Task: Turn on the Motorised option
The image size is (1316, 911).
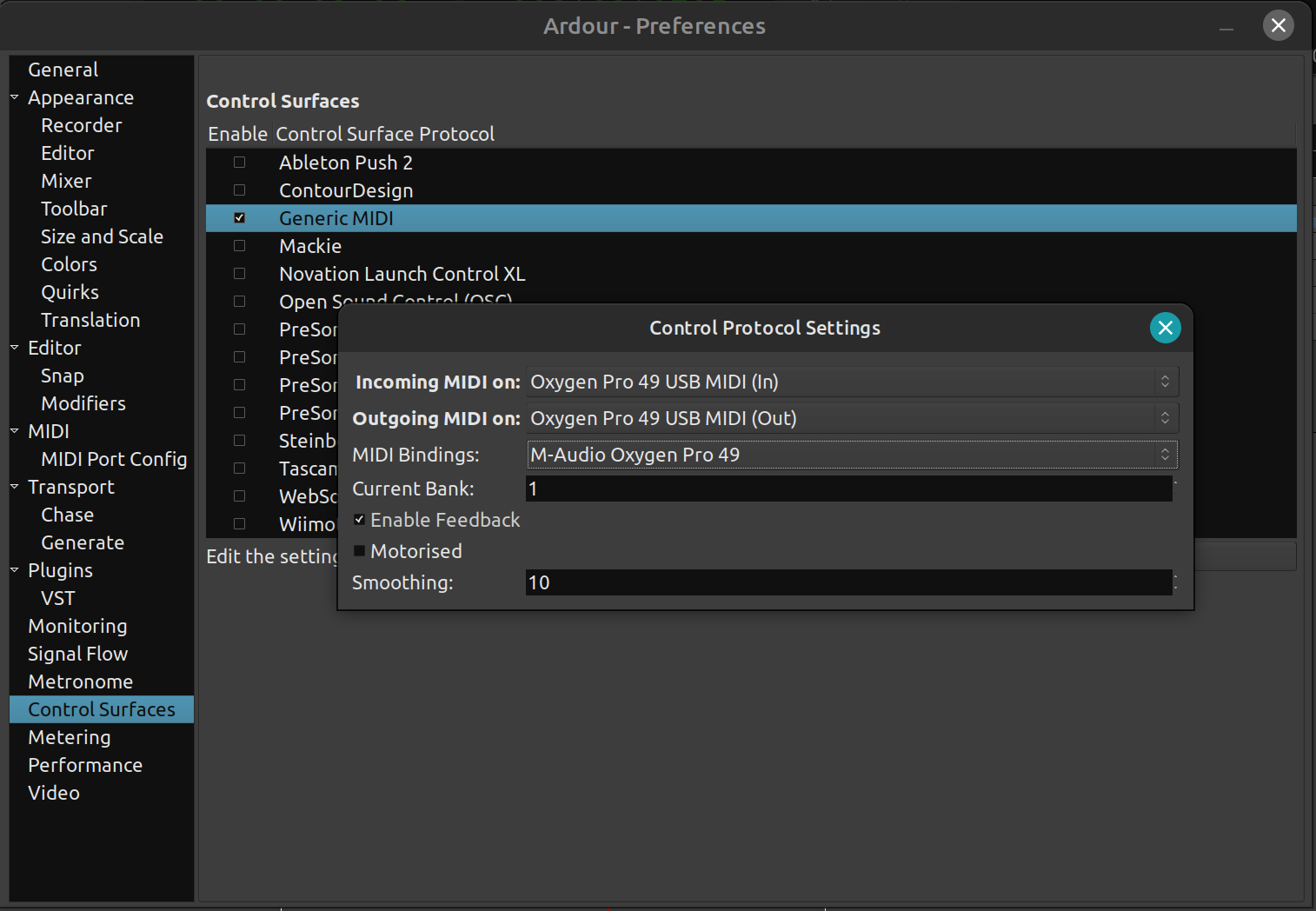Action: click(x=360, y=551)
